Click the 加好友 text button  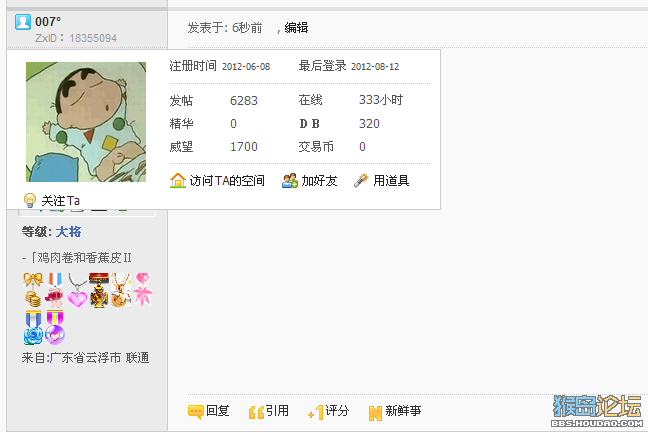(x=319, y=181)
